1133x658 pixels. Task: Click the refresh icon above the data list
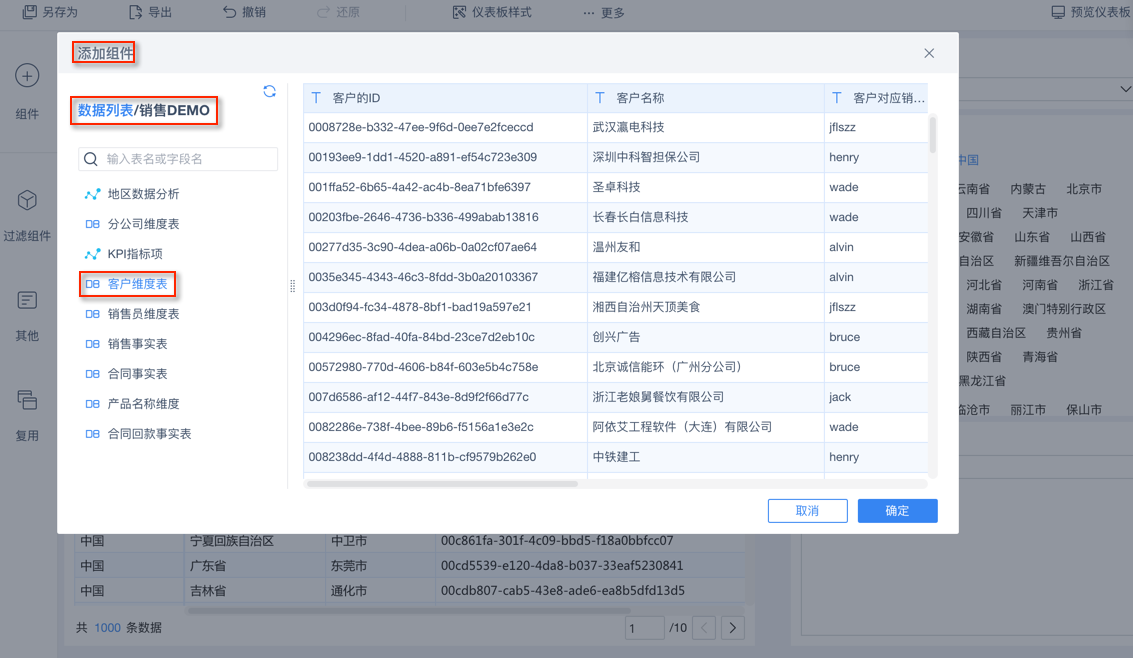[270, 91]
